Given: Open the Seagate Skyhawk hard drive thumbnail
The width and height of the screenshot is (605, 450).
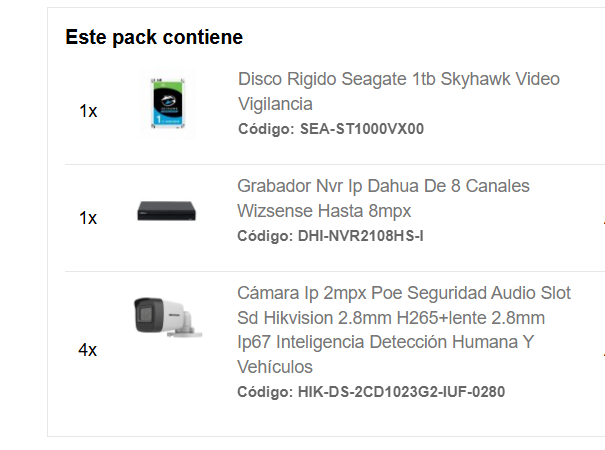Looking at the screenshot, I should (x=167, y=103).
